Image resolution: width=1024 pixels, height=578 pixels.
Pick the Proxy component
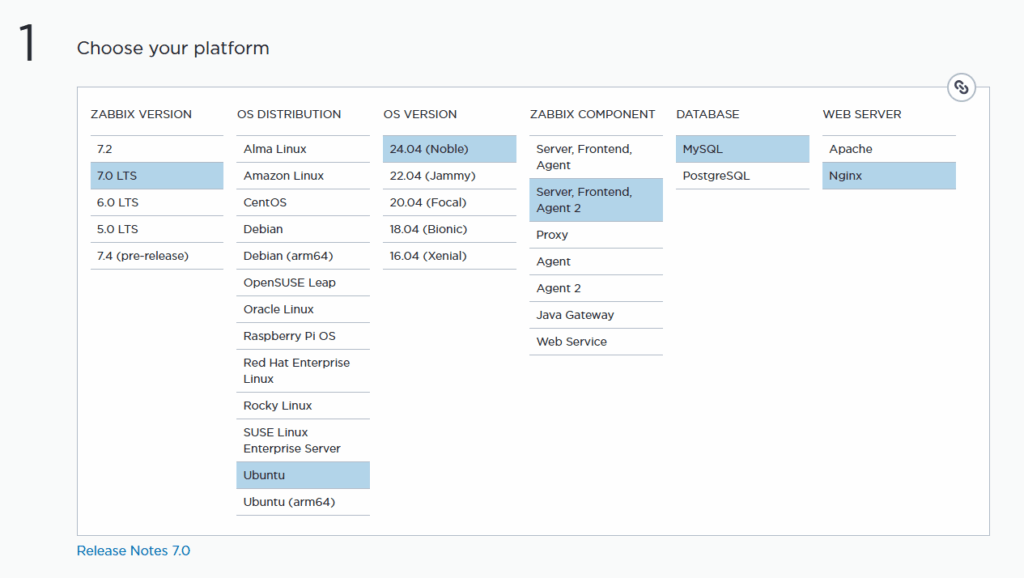pyautogui.click(x=596, y=235)
